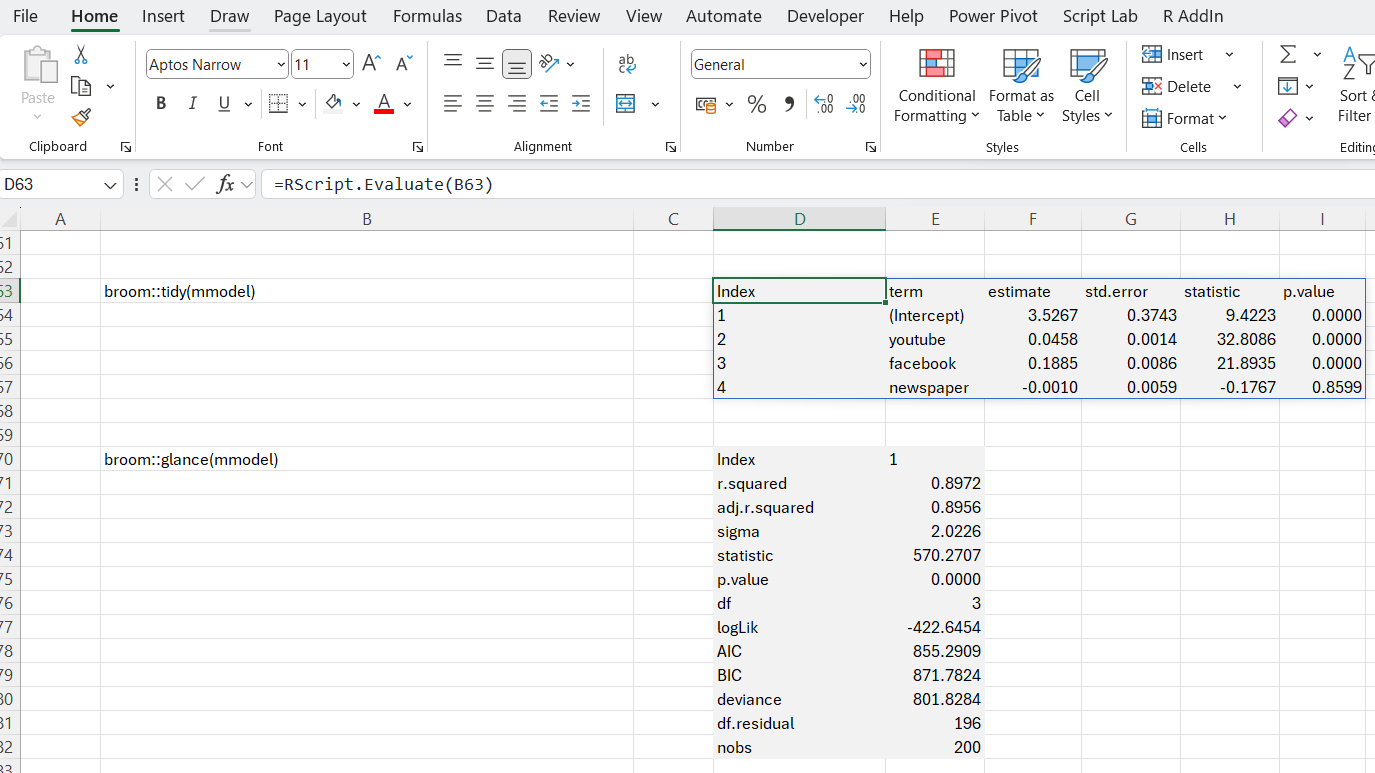1375x773 pixels.
Task: Click the Select All corner triangle
Action: (x=10, y=219)
